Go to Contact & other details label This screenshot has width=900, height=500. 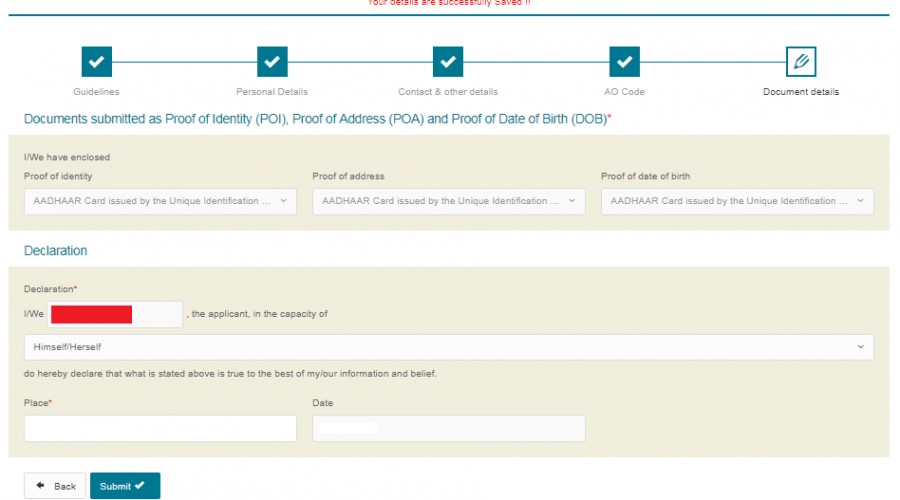pyautogui.click(x=448, y=92)
